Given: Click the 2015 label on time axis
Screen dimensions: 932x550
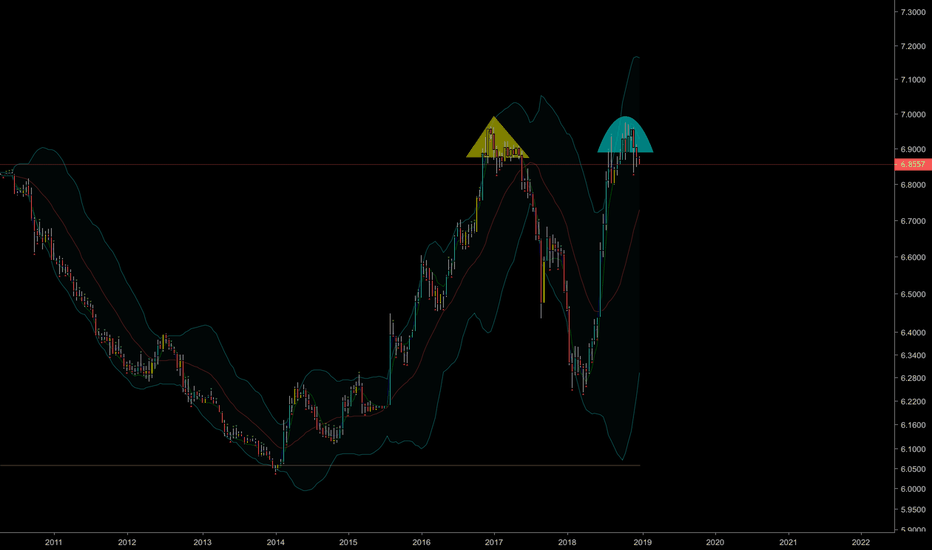Looking at the screenshot, I should 348,542.
